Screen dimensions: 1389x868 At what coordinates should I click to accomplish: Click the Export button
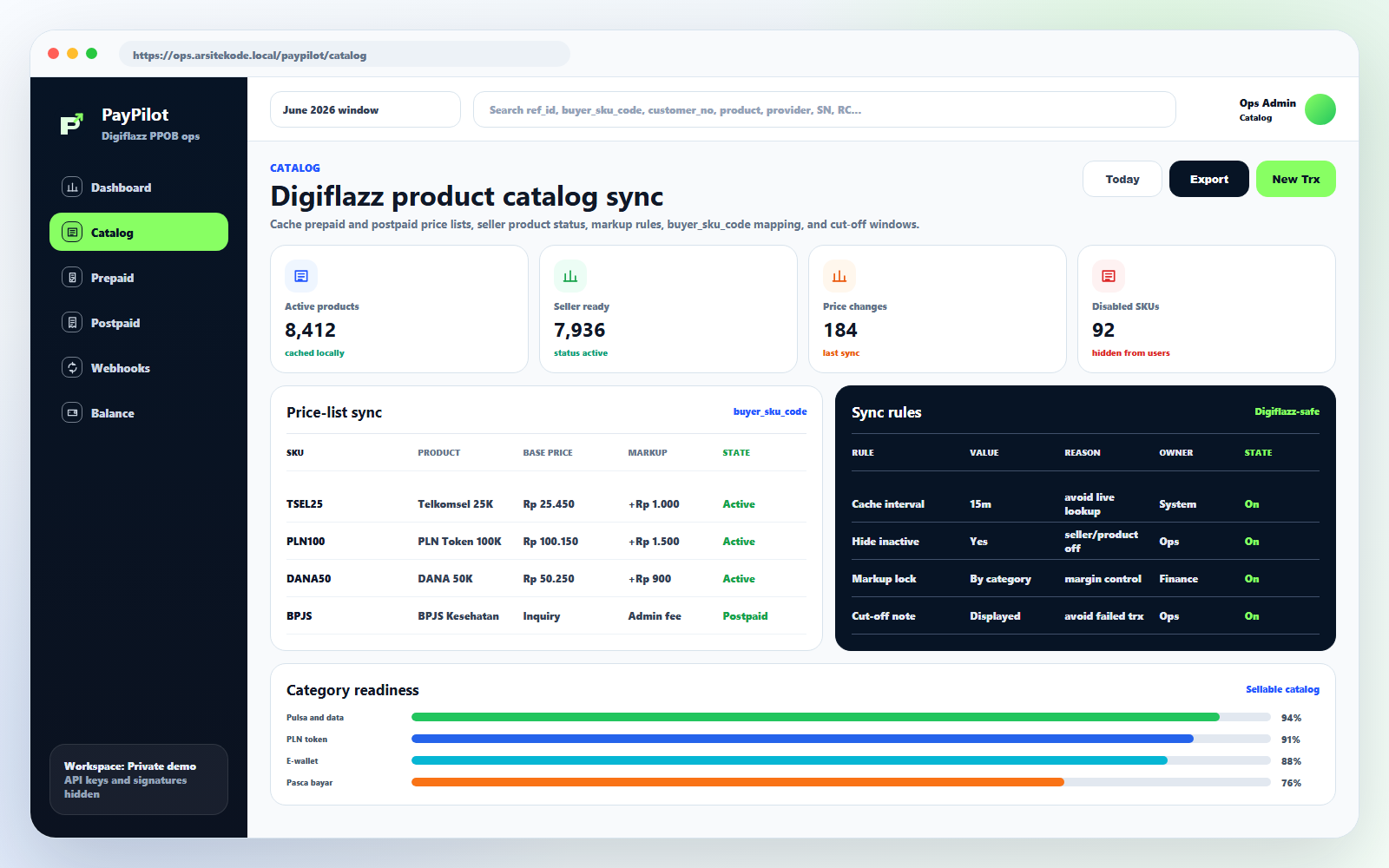point(1209,179)
